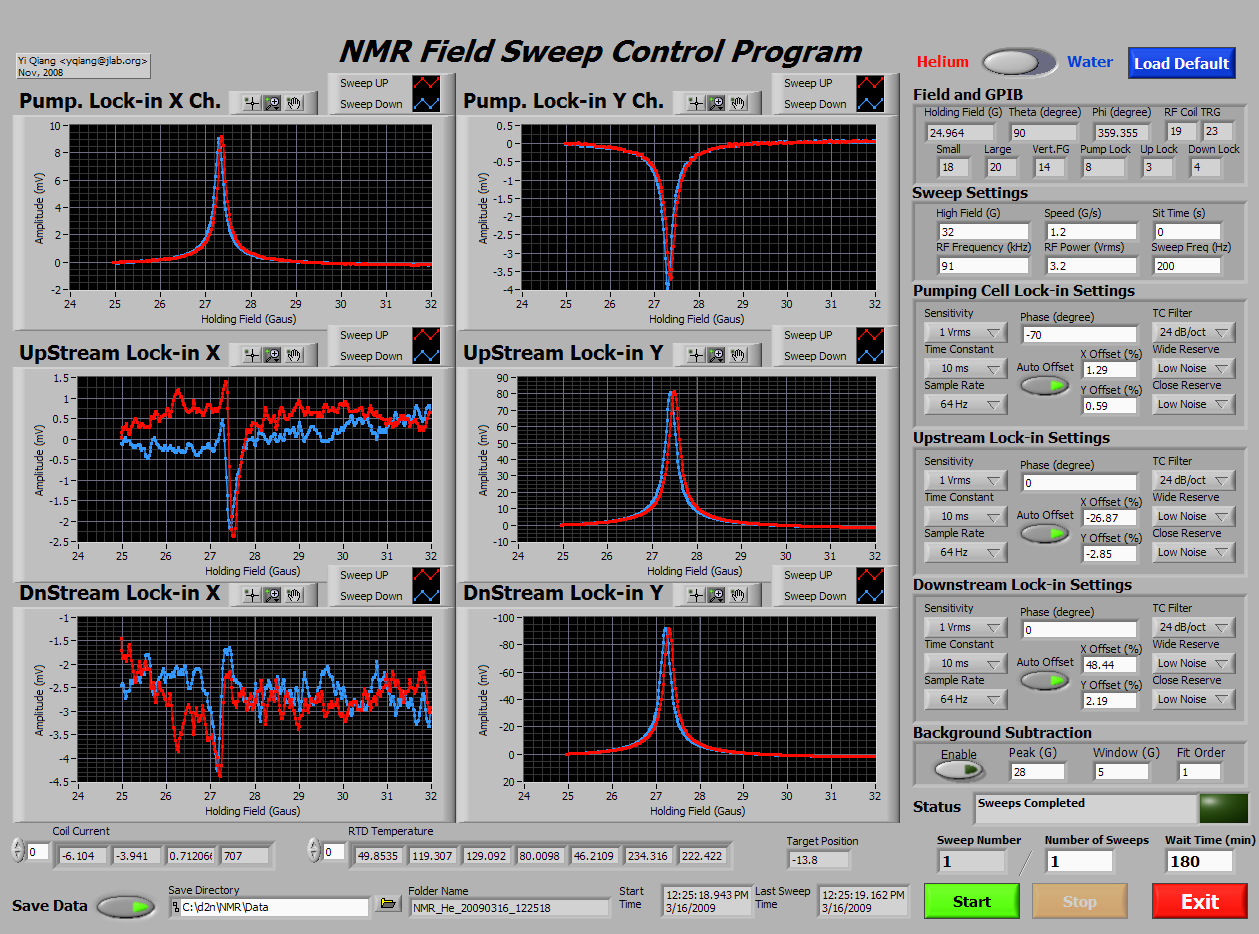Click the High Field (G) input field
The width and height of the screenshot is (1259, 934).
983,231
